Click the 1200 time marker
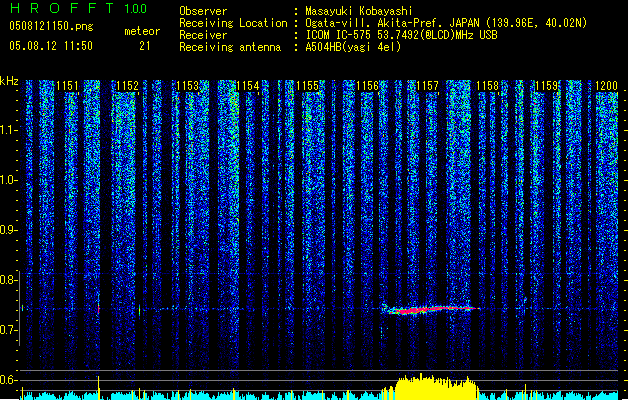The width and height of the screenshot is (629, 400). tap(606, 86)
